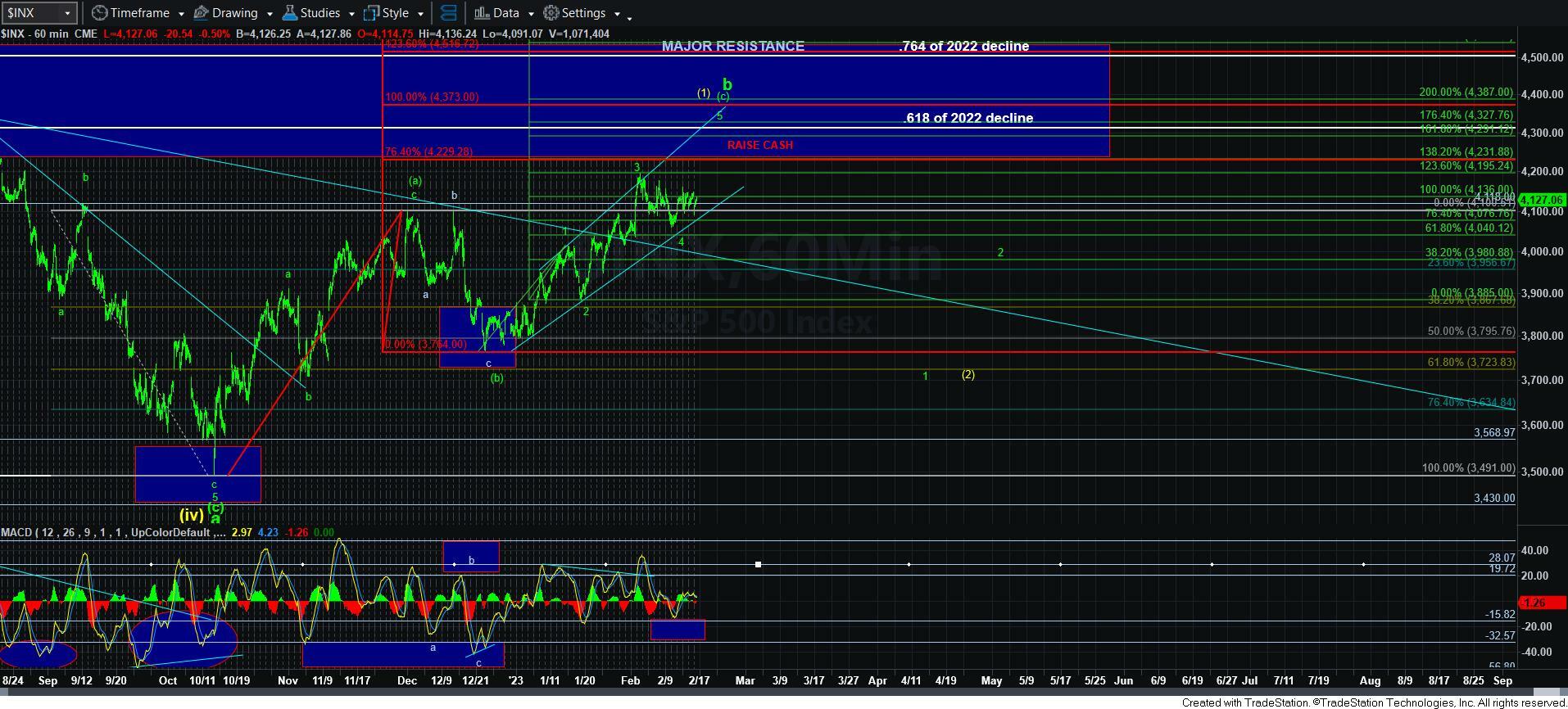Select the red RAISE CASH annotation
1568x709 pixels.
pyautogui.click(x=760, y=145)
